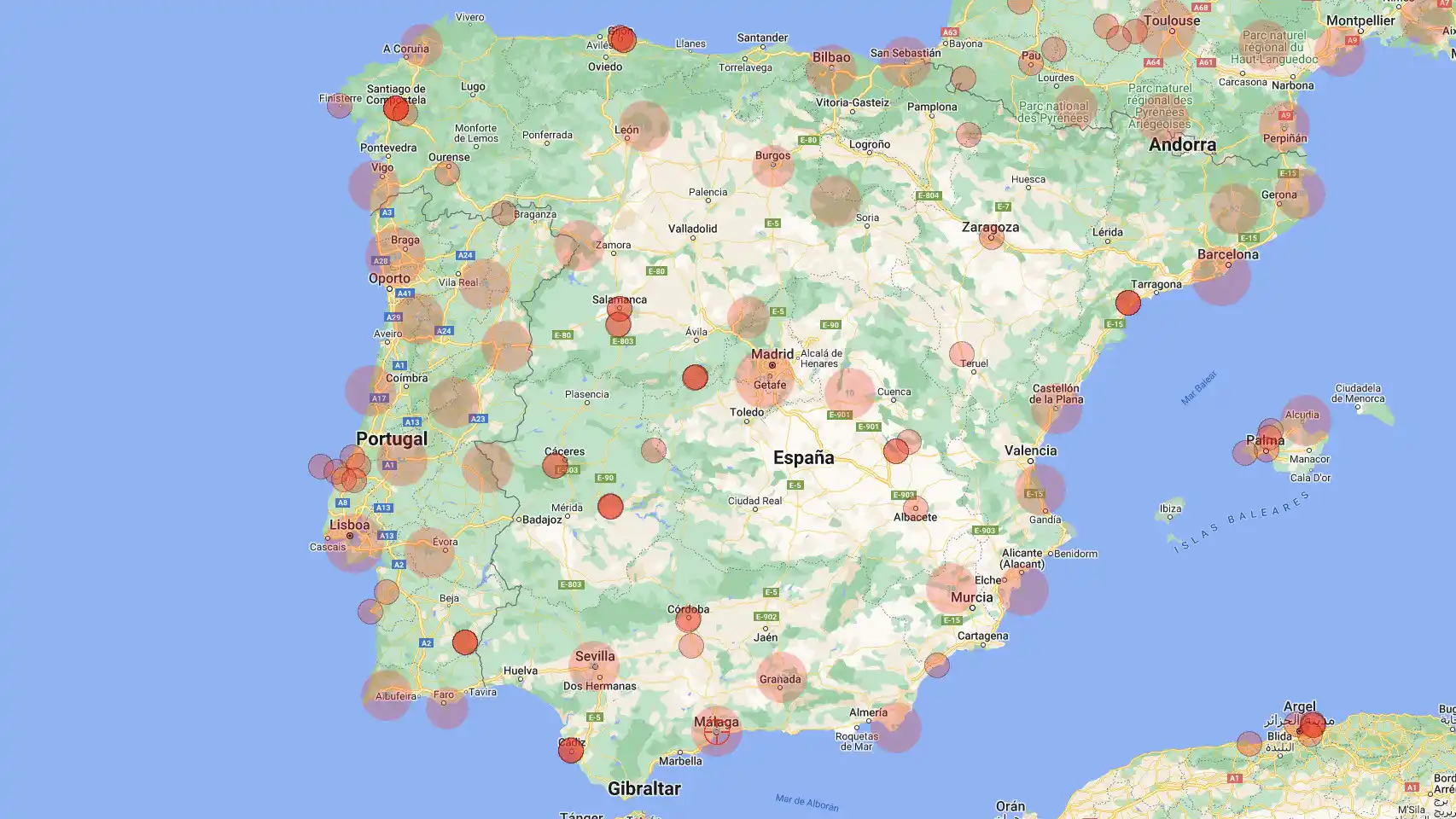Select the red marker beside Cáceres
Image resolution: width=1456 pixels, height=819 pixels.
click(555, 466)
